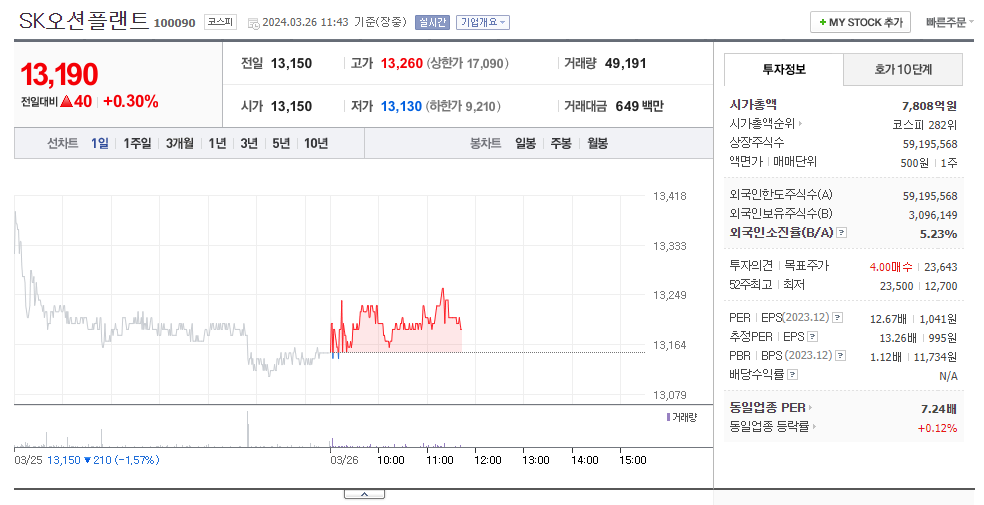Image resolution: width=984 pixels, height=505 pixels.
Task: Open help icon next to PER EPS(2023.12)
Action: coord(838,318)
